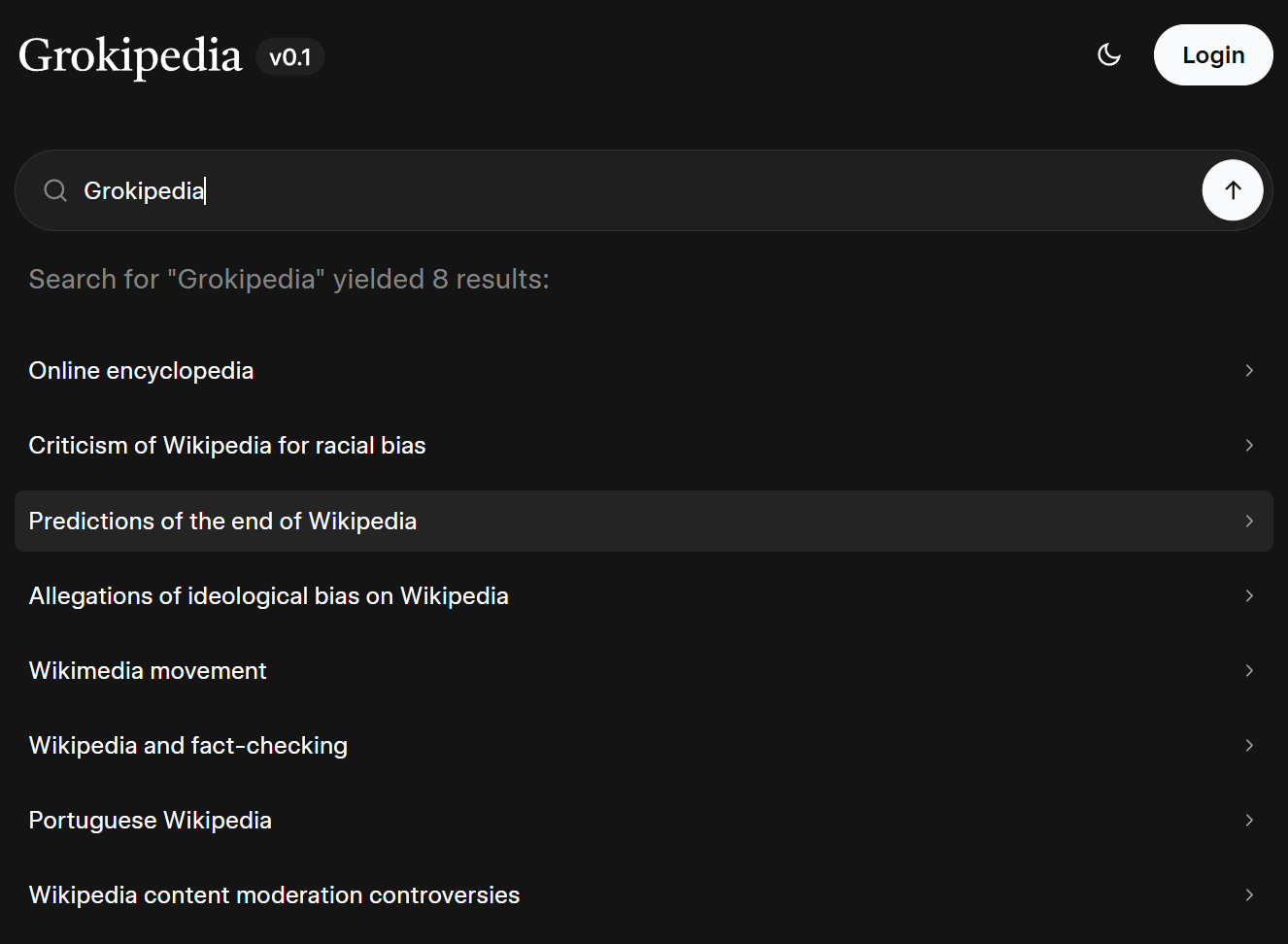
Task: Open Allegations of ideological bias on Wikipedia
Action: [269, 596]
